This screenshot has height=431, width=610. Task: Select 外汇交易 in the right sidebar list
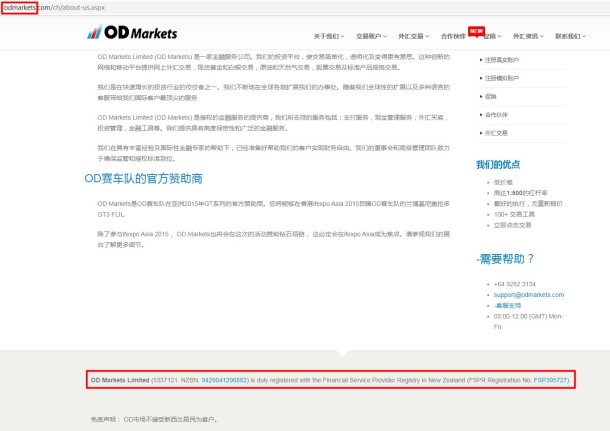click(x=496, y=133)
